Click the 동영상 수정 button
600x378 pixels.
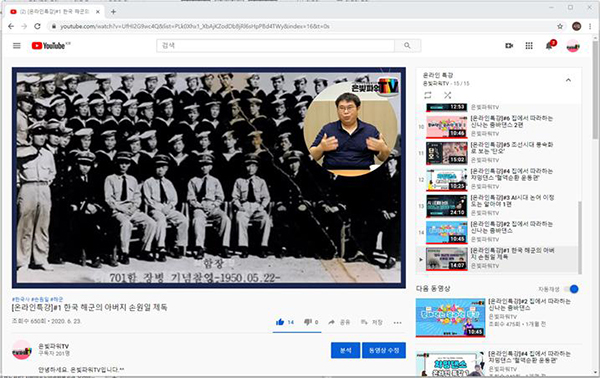[384, 350]
